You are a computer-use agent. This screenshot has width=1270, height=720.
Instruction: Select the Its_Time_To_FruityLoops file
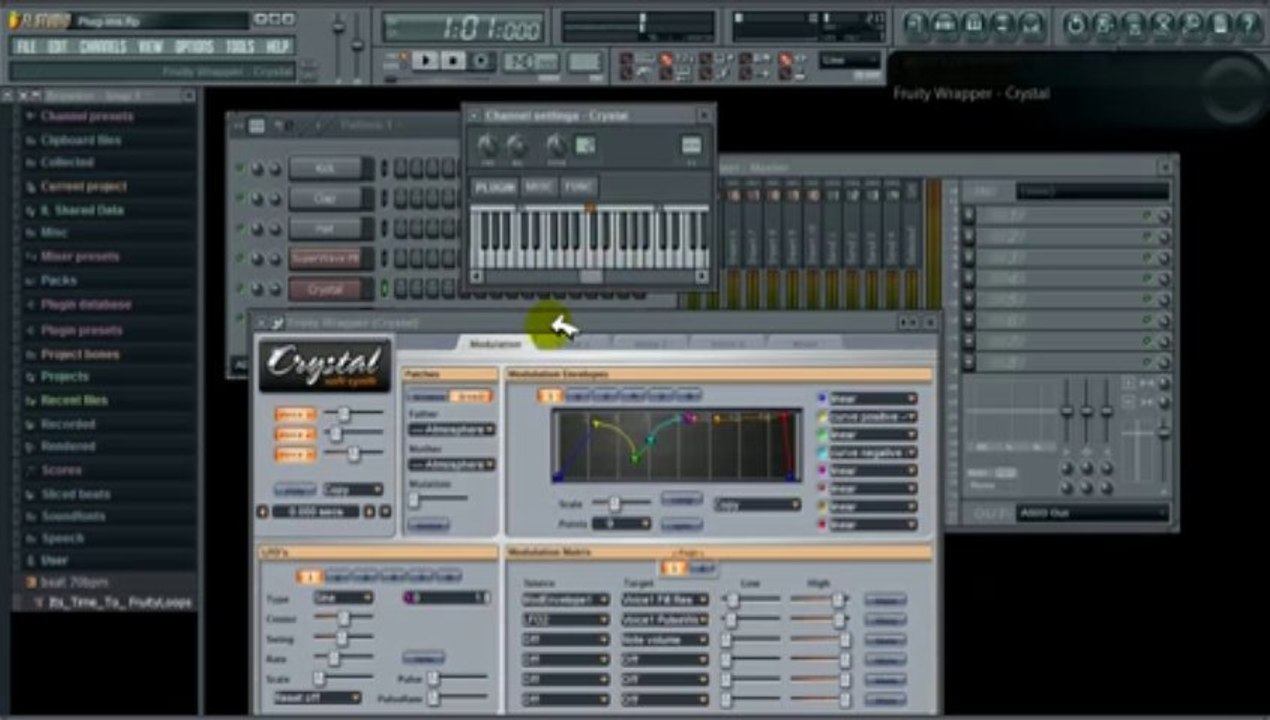pyautogui.click(x=120, y=603)
